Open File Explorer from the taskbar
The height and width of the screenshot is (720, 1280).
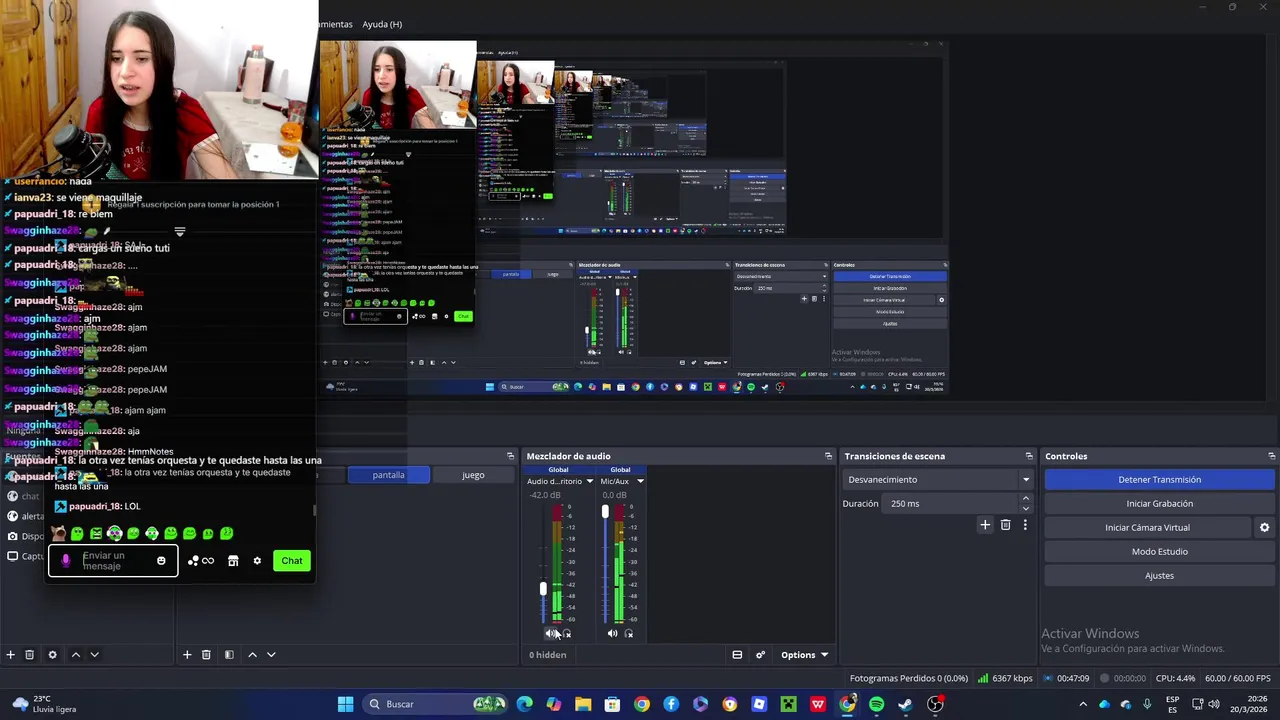(x=583, y=704)
